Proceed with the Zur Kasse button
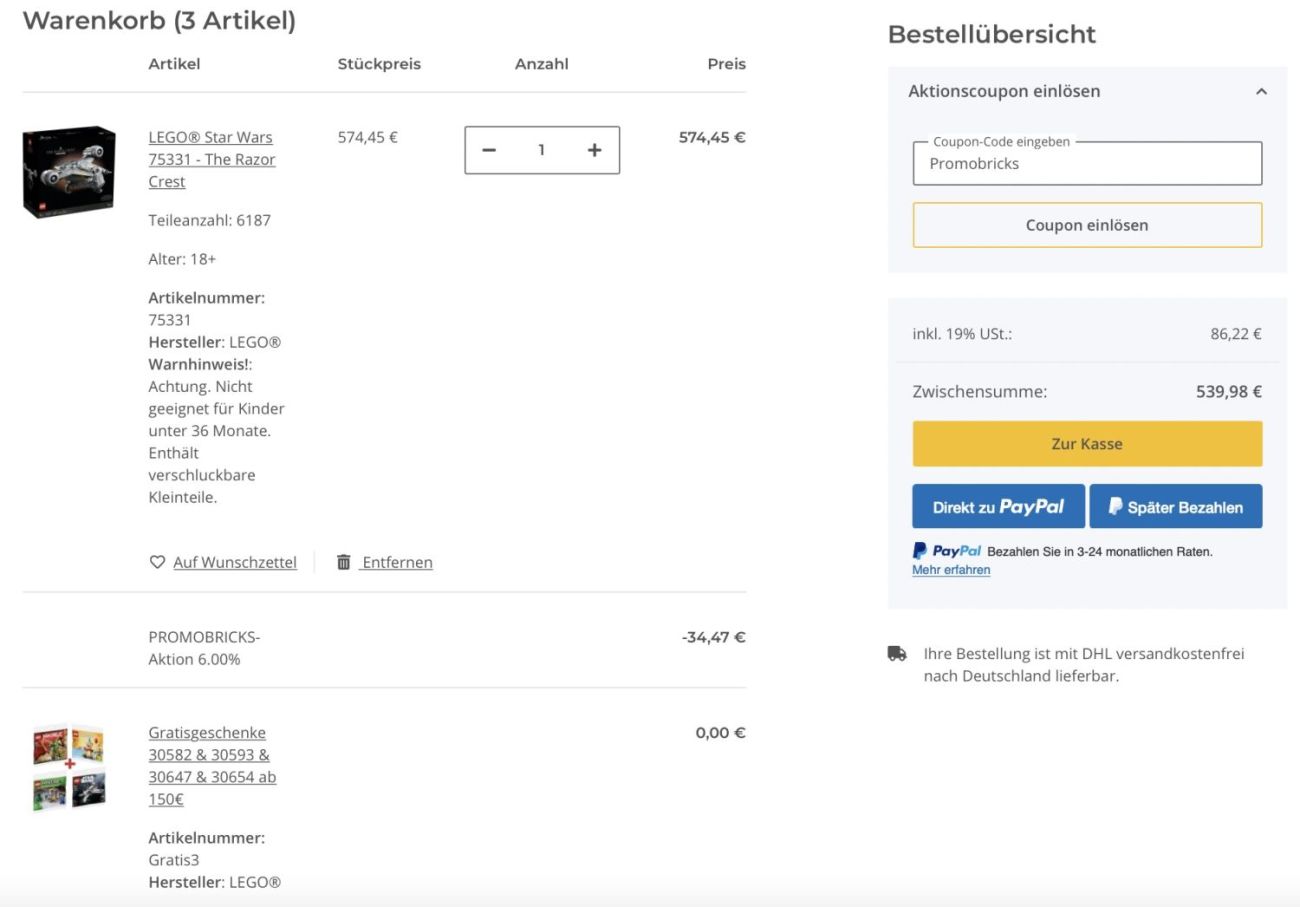This screenshot has width=1300, height=907. [1086, 444]
